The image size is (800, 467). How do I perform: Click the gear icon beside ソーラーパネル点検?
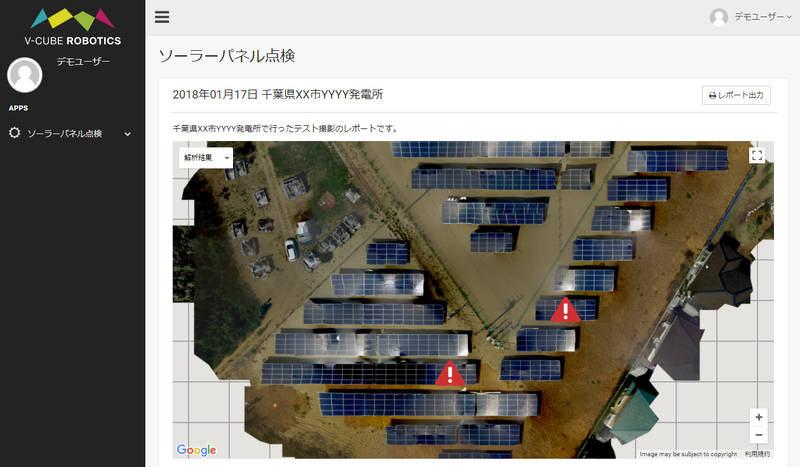click(x=14, y=133)
